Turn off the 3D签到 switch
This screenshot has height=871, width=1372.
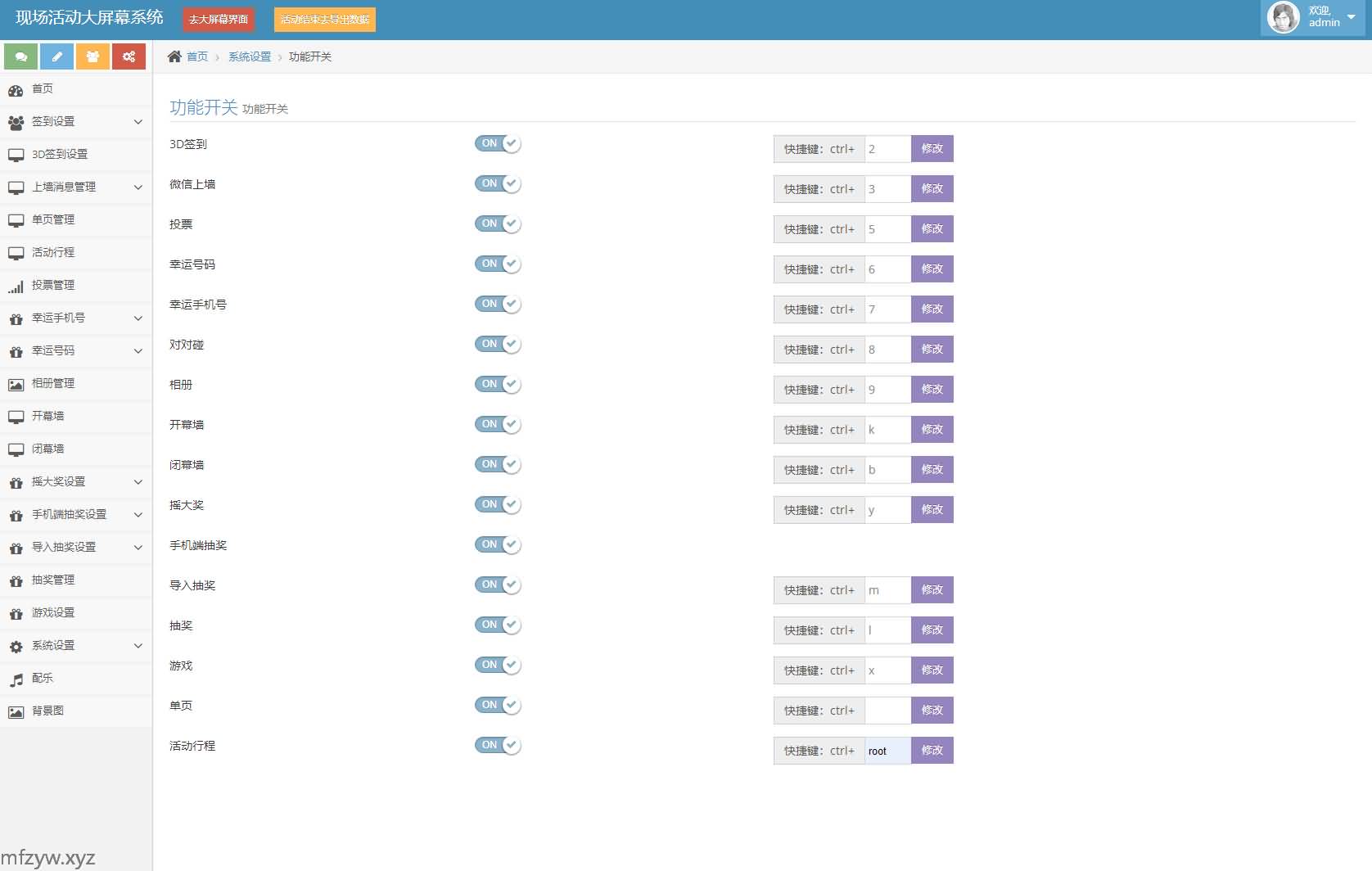(498, 144)
